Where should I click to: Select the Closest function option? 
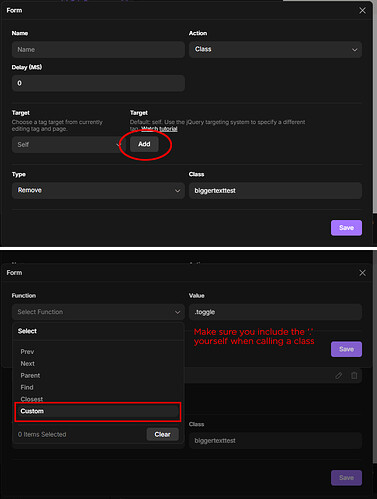tap(32, 399)
